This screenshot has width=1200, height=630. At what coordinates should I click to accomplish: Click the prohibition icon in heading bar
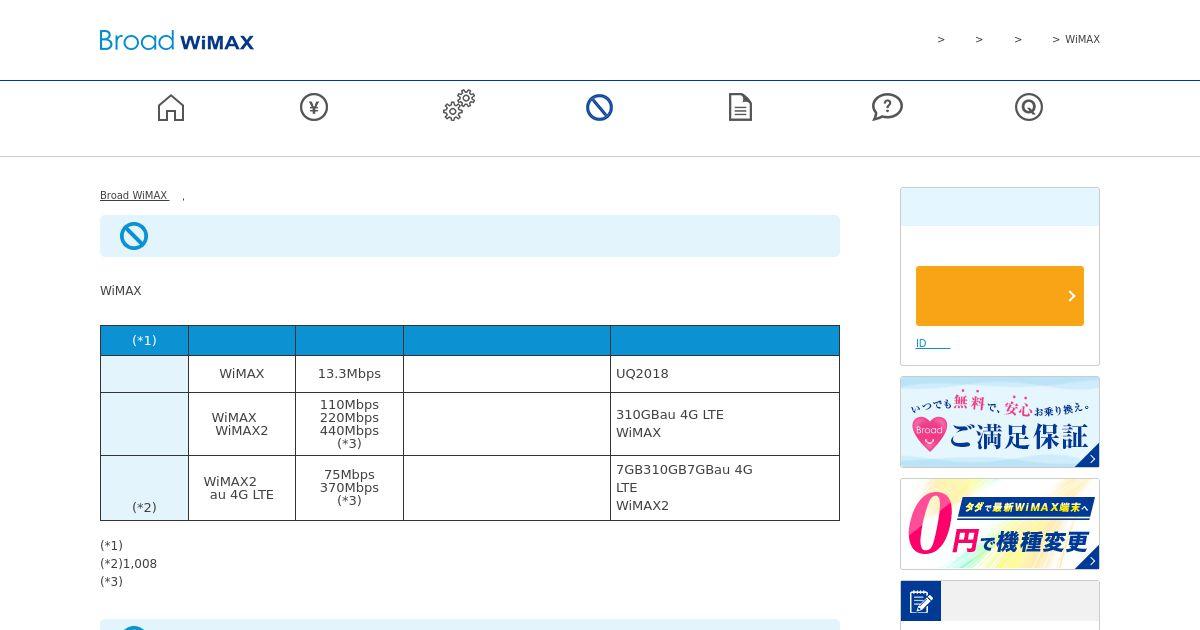(134, 236)
